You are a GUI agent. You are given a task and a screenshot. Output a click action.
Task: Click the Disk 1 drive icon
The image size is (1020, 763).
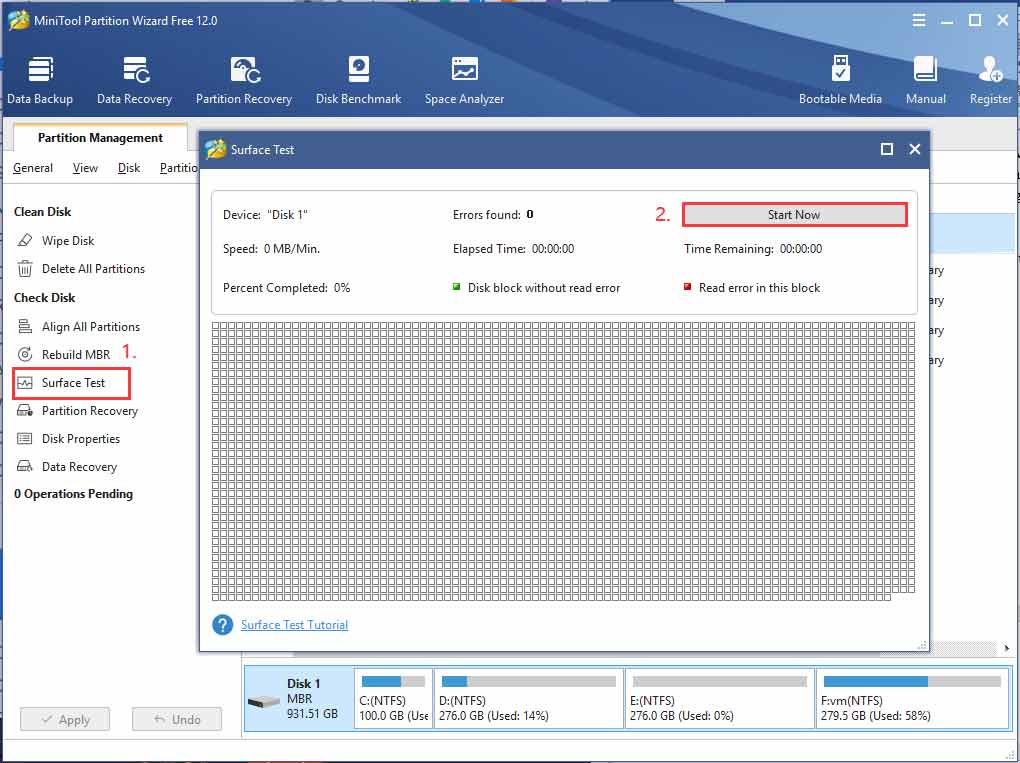pyautogui.click(x=263, y=702)
